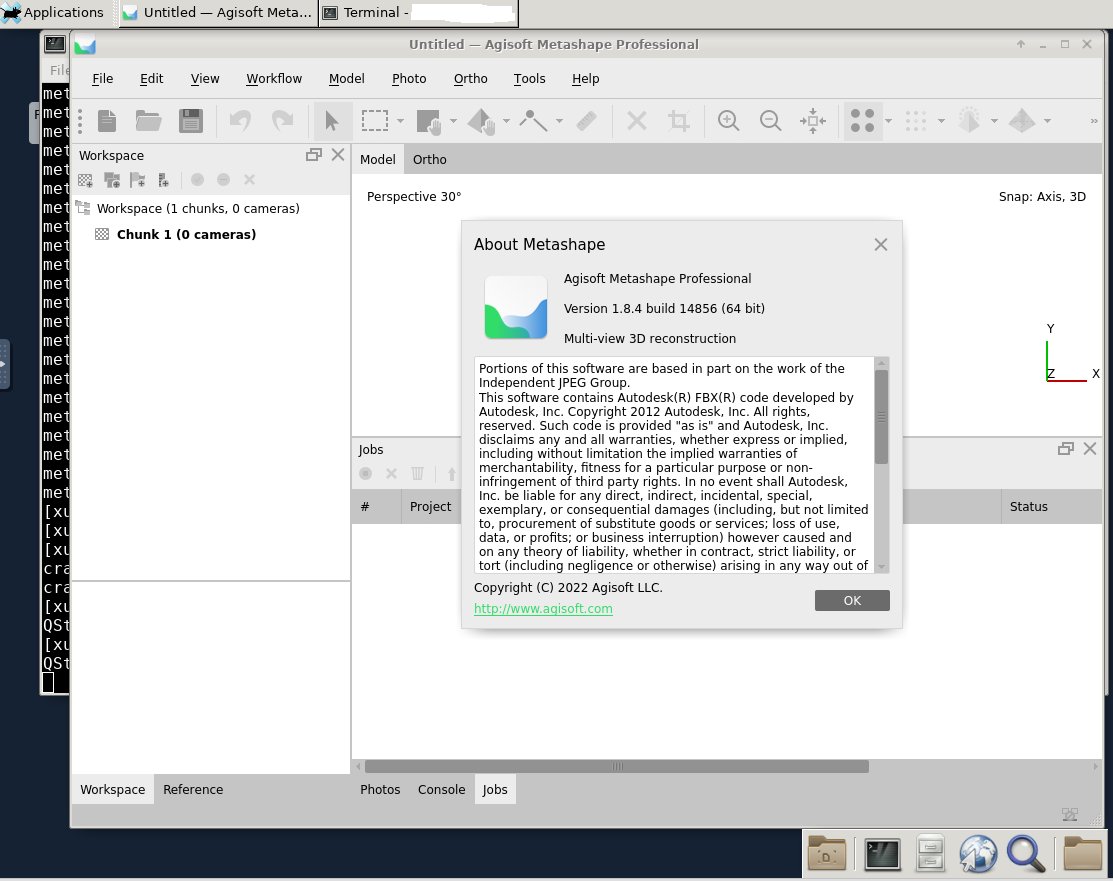Select the Move Region hand tool
Image resolution: width=1113 pixels, height=881 pixels.
429,121
